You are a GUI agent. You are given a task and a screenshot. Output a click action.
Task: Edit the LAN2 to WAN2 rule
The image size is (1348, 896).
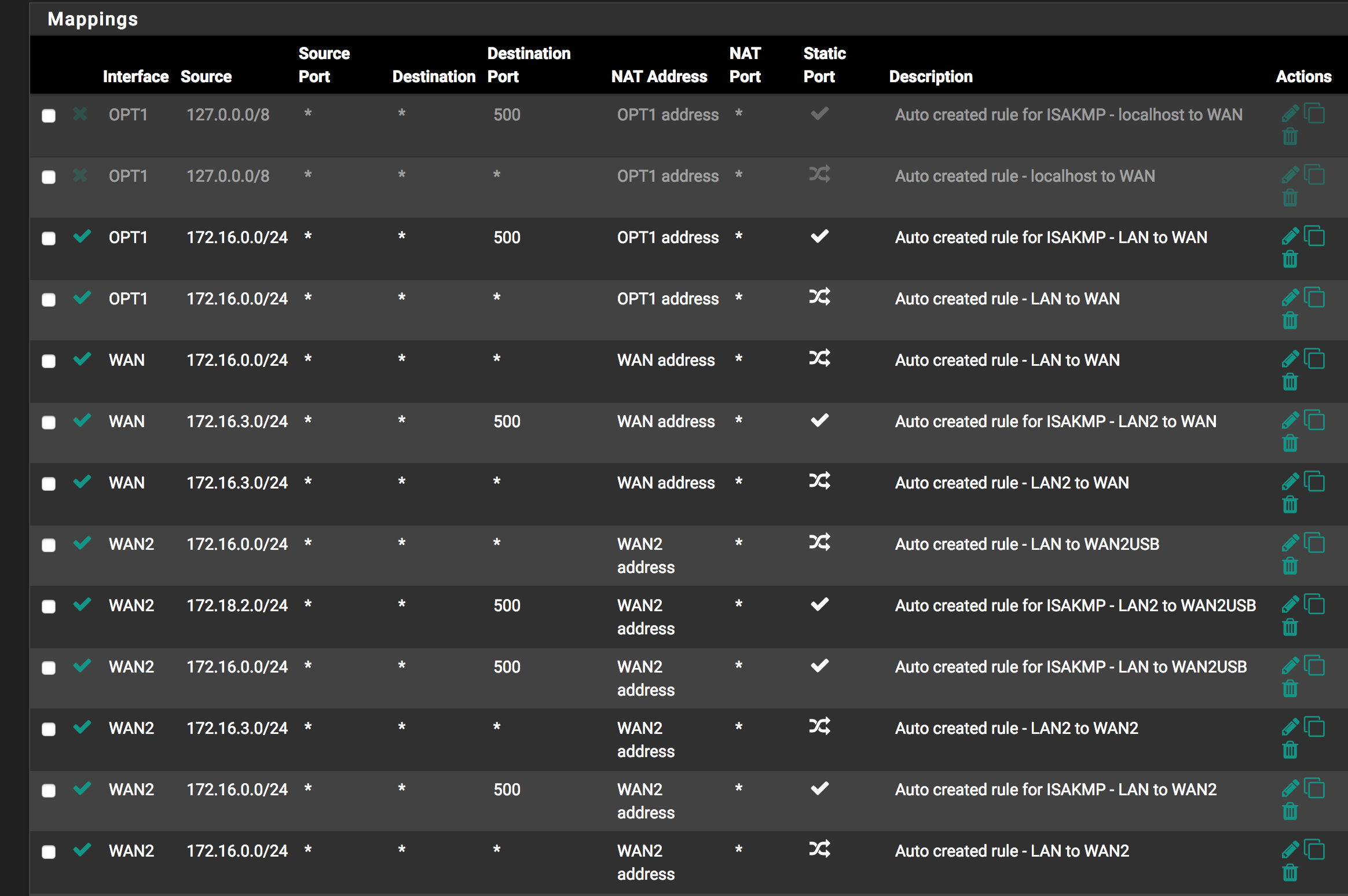pyautogui.click(x=1290, y=726)
